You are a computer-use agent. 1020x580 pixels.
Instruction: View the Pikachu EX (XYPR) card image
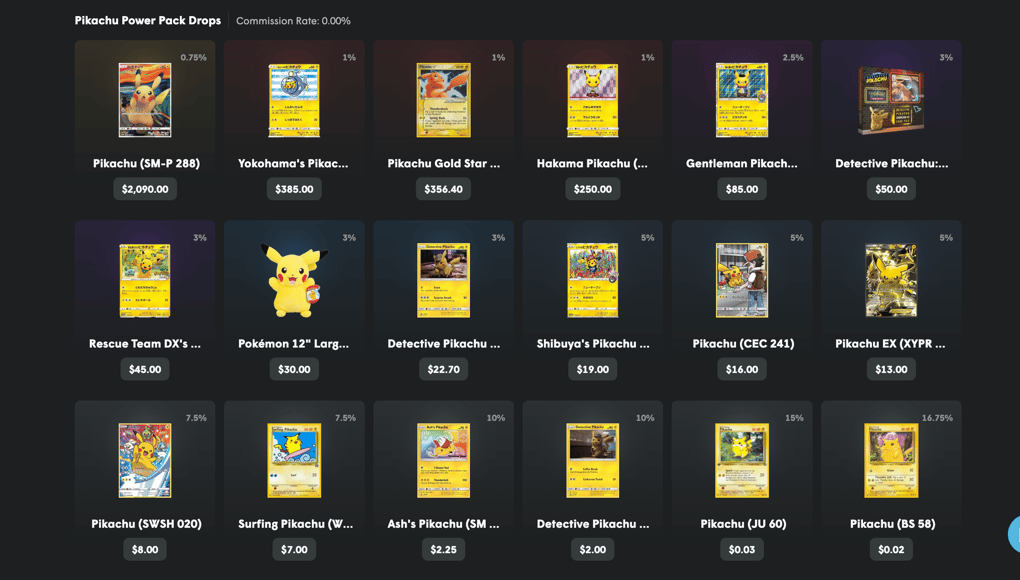click(x=891, y=280)
